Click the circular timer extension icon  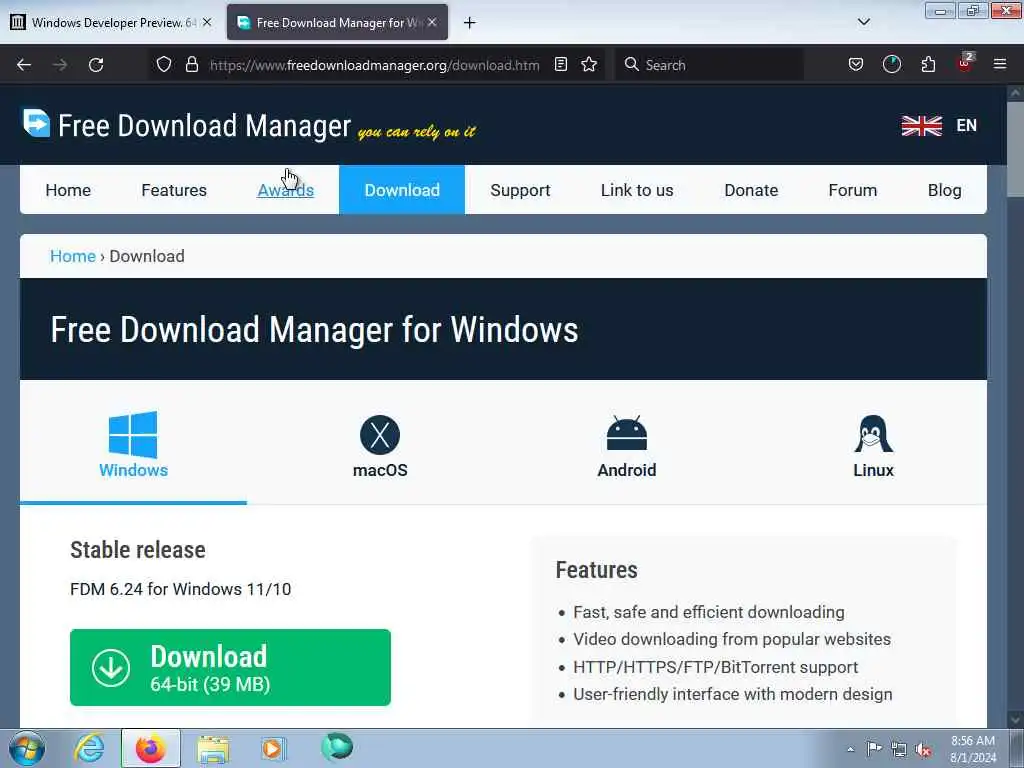point(891,65)
